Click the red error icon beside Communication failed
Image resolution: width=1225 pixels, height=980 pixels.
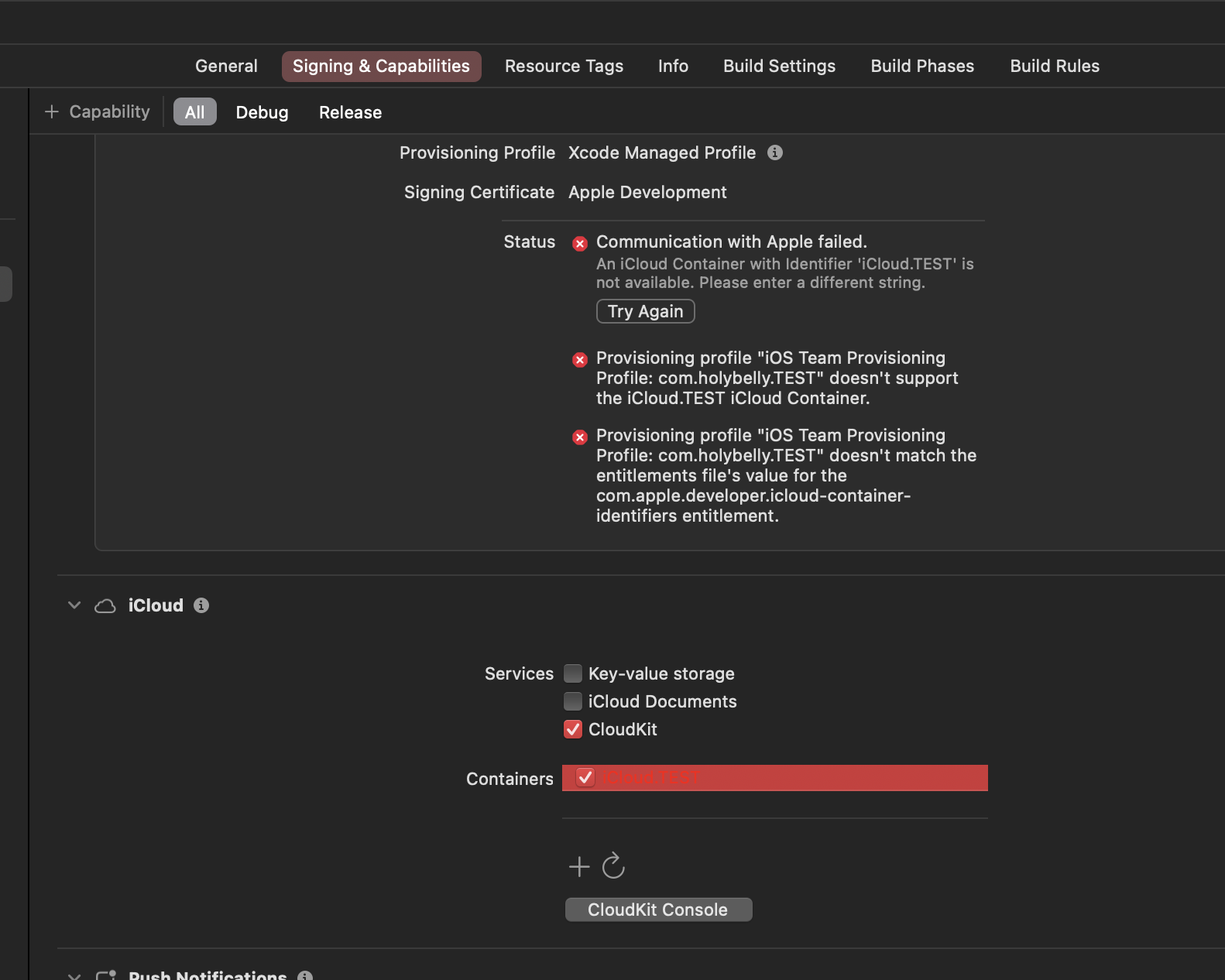[x=580, y=244]
